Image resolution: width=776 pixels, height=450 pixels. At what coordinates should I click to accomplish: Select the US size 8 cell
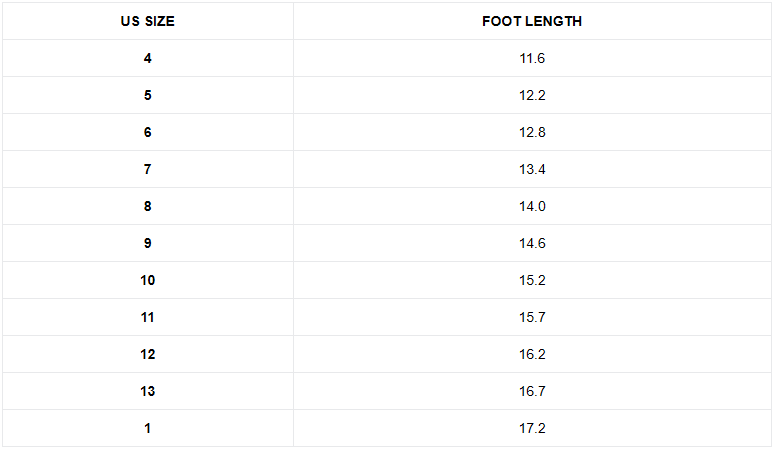pos(147,206)
